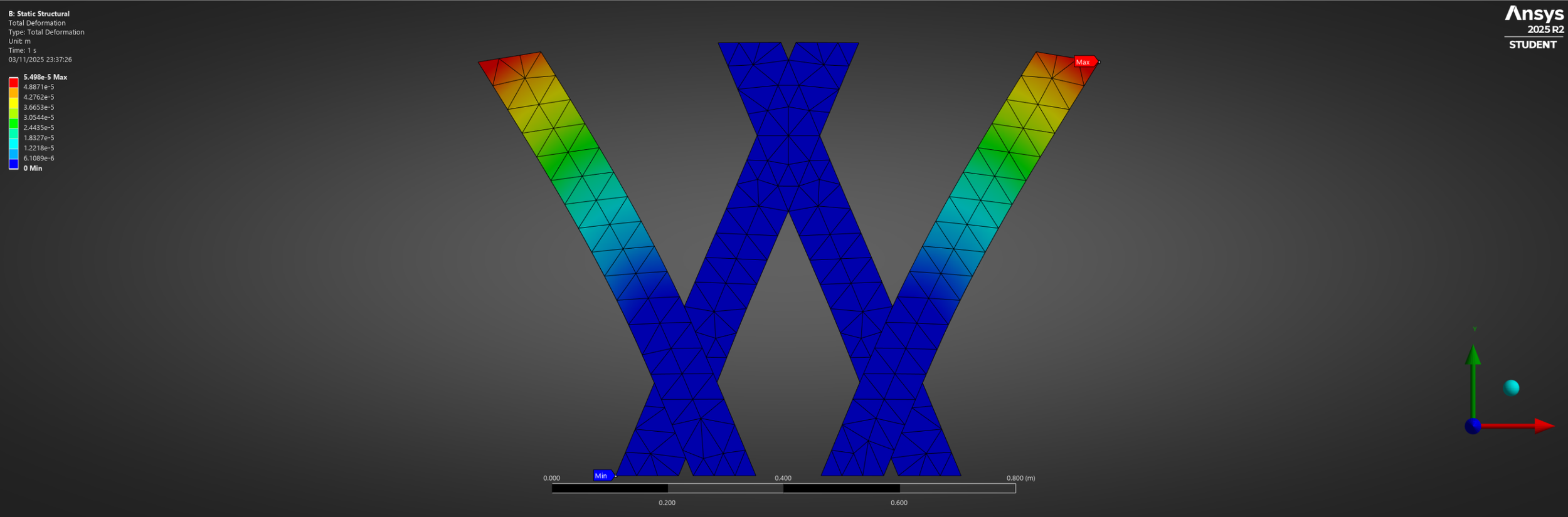Click the '1.8327e-5' legend value

[39, 138]
